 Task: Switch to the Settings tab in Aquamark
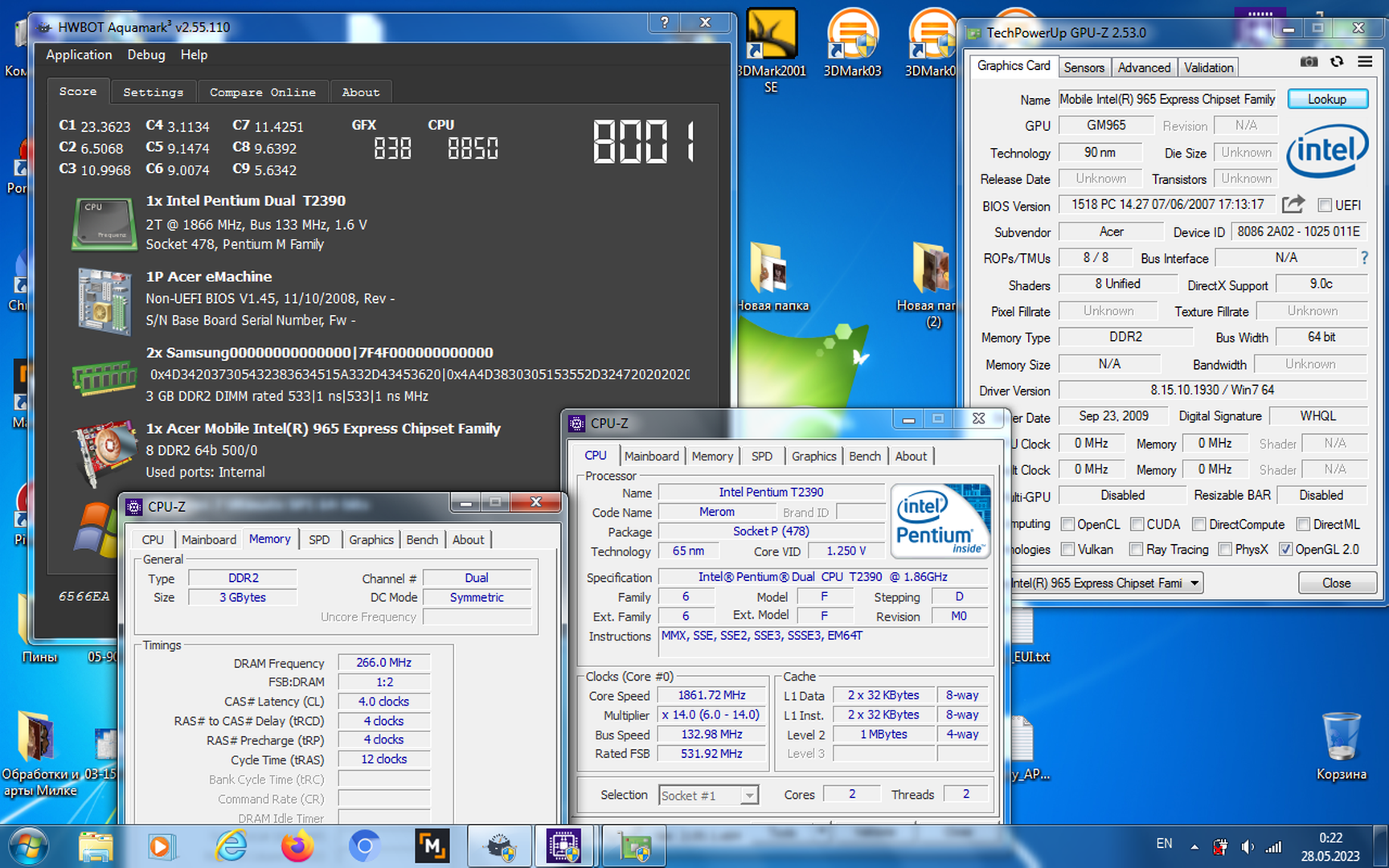[x=153, y=92]
